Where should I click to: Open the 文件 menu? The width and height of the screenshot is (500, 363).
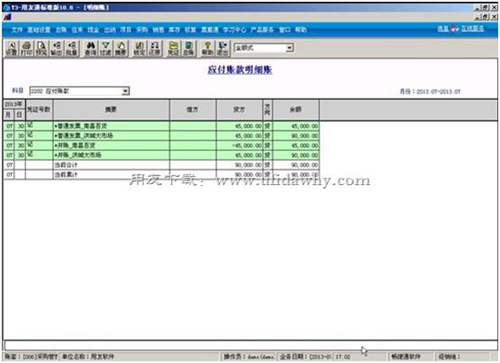[17, 30]
